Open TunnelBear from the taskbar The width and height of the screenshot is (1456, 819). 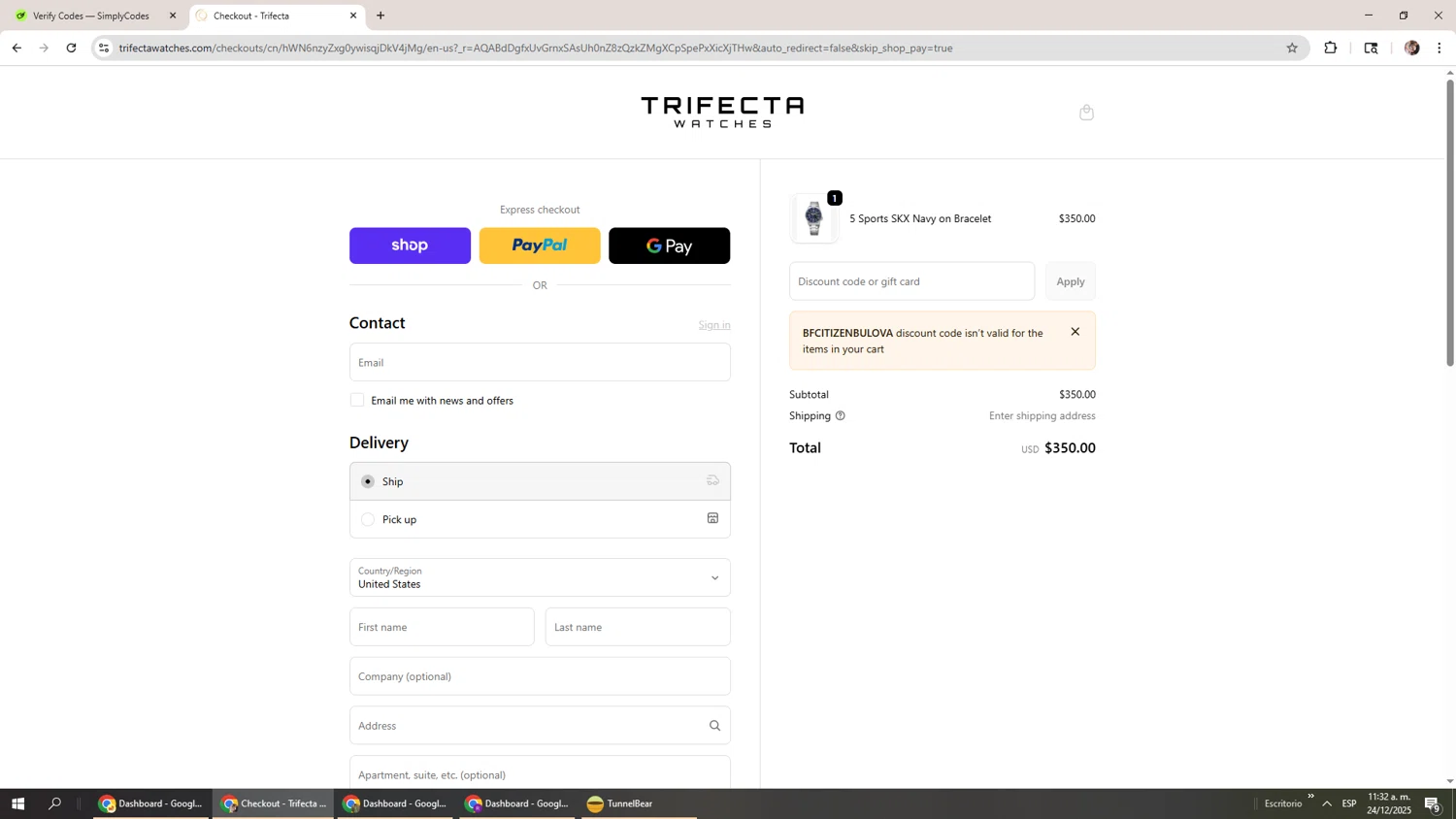point(639,803)
